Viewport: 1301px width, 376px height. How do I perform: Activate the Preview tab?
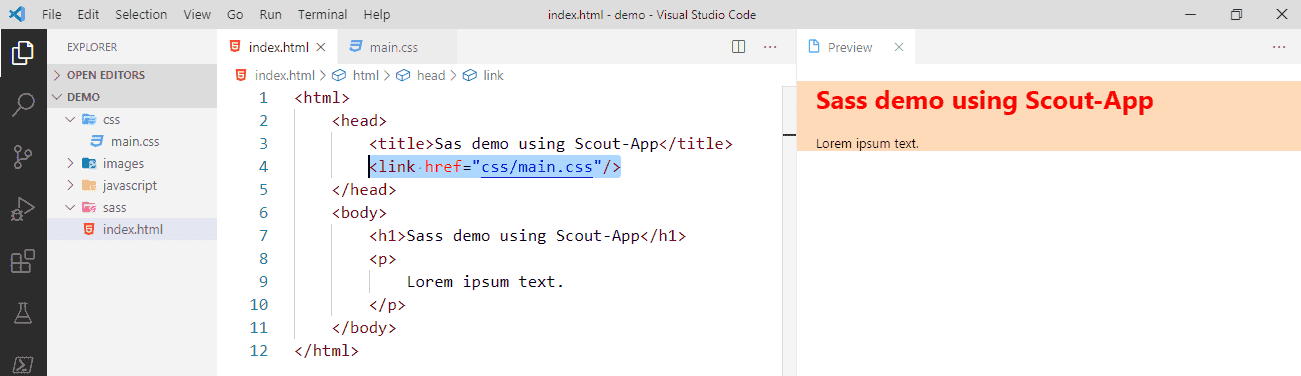tap(856, 47)
